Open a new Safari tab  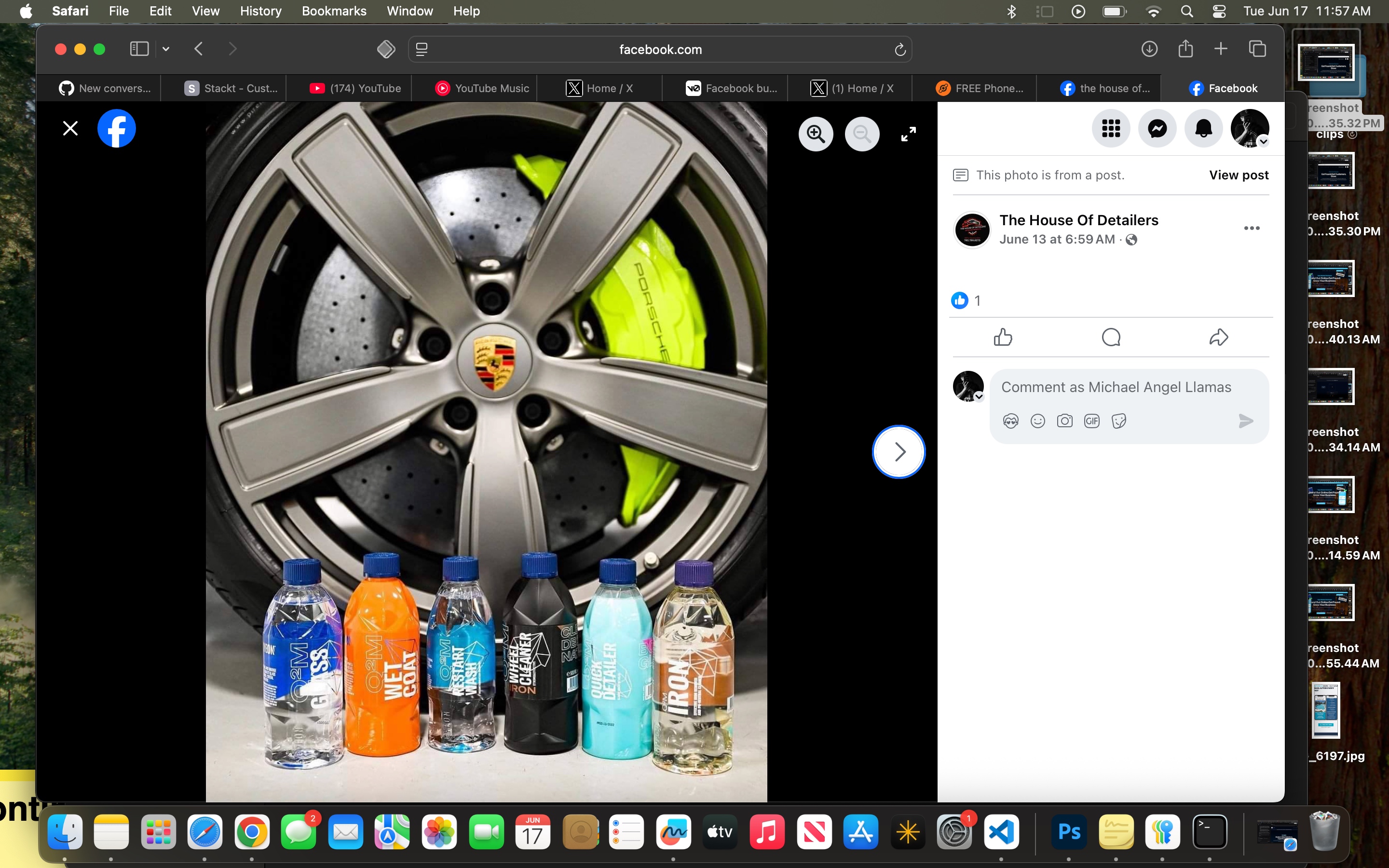tap(1221, 49)
